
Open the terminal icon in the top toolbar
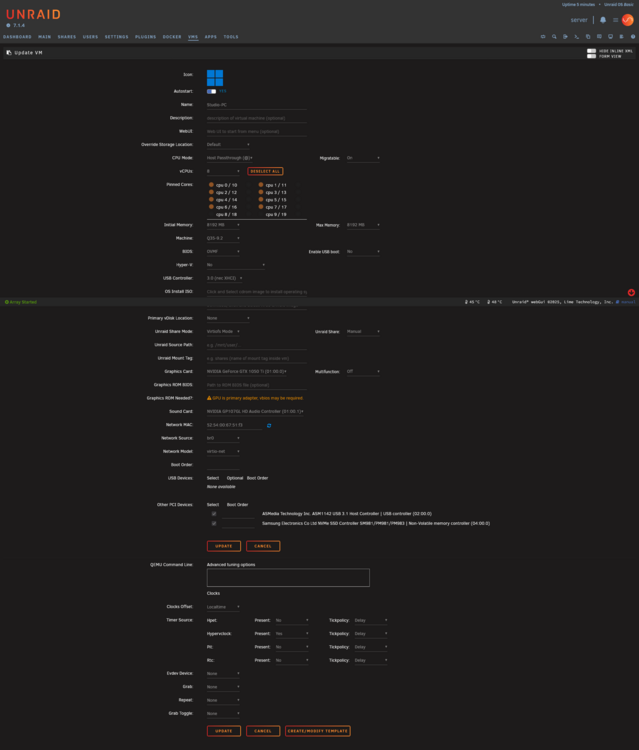(x=576, y=37)
